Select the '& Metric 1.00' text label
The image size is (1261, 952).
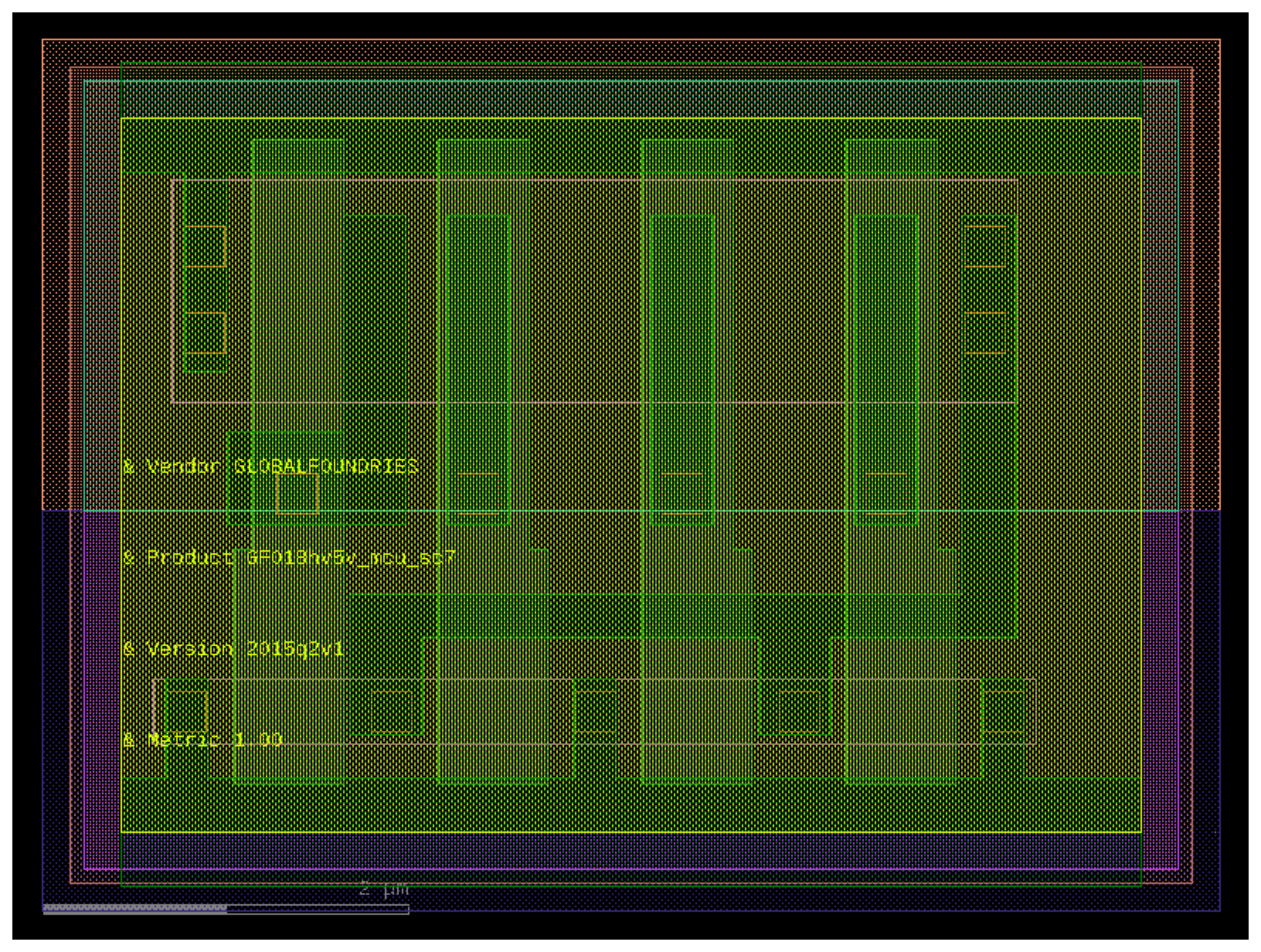click(x=203, y=739)
